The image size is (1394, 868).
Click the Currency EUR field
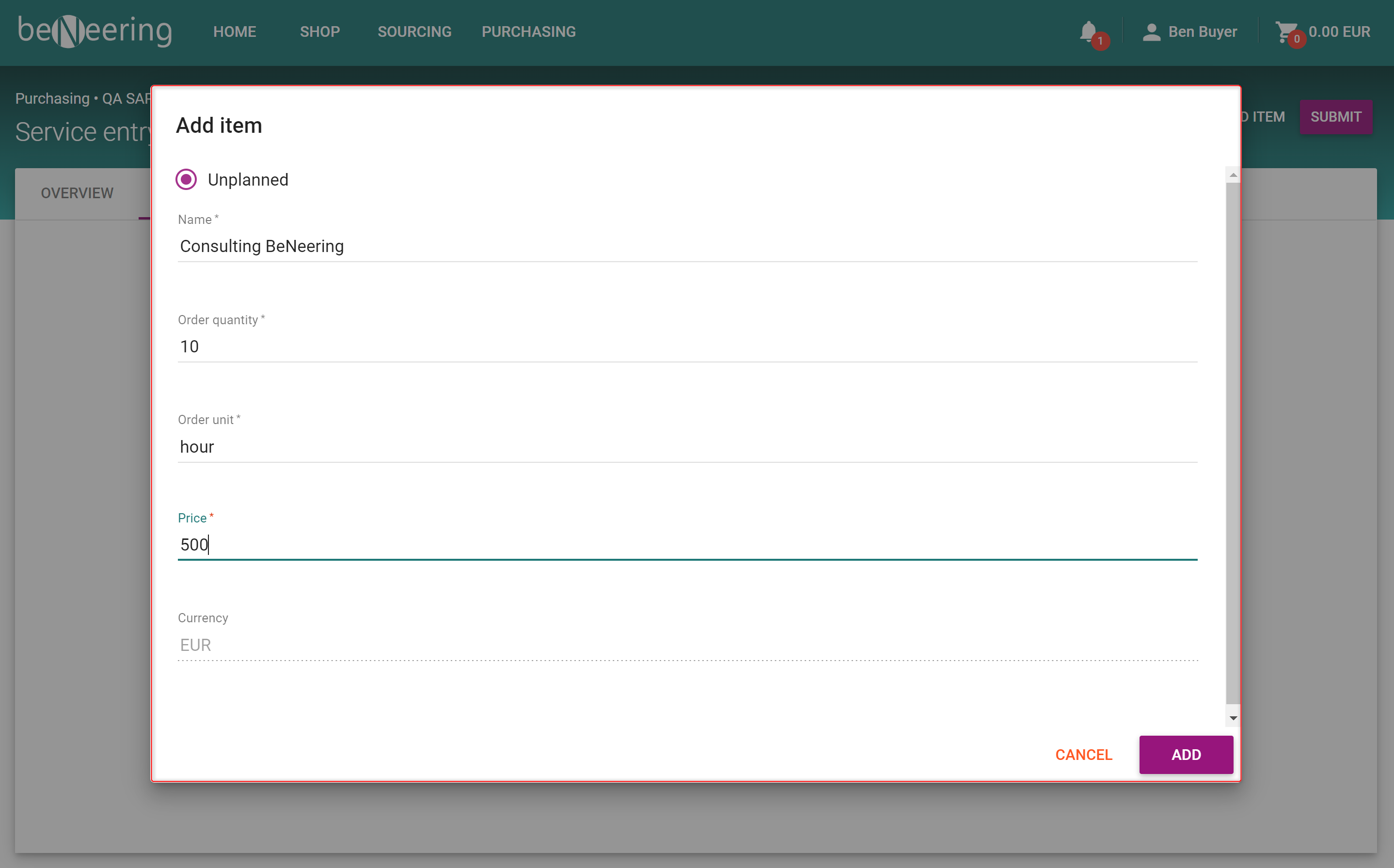pos(687,645)
